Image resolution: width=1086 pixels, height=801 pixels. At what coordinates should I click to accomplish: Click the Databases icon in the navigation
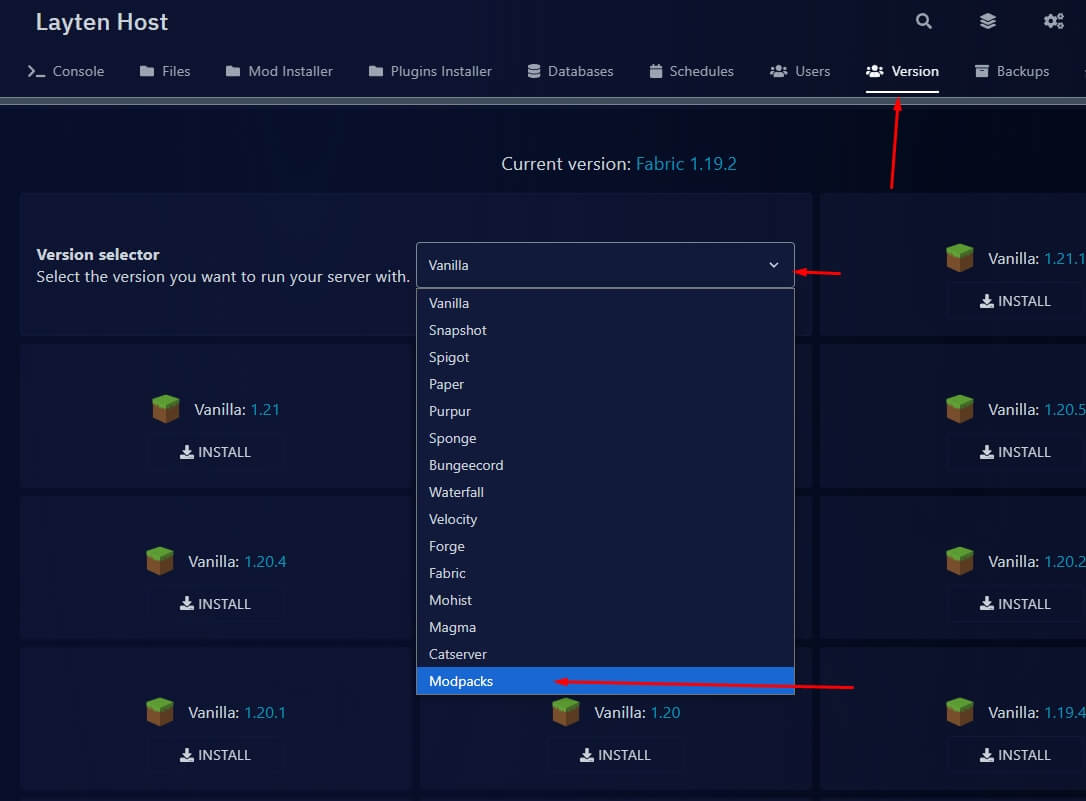pos(534,71)
